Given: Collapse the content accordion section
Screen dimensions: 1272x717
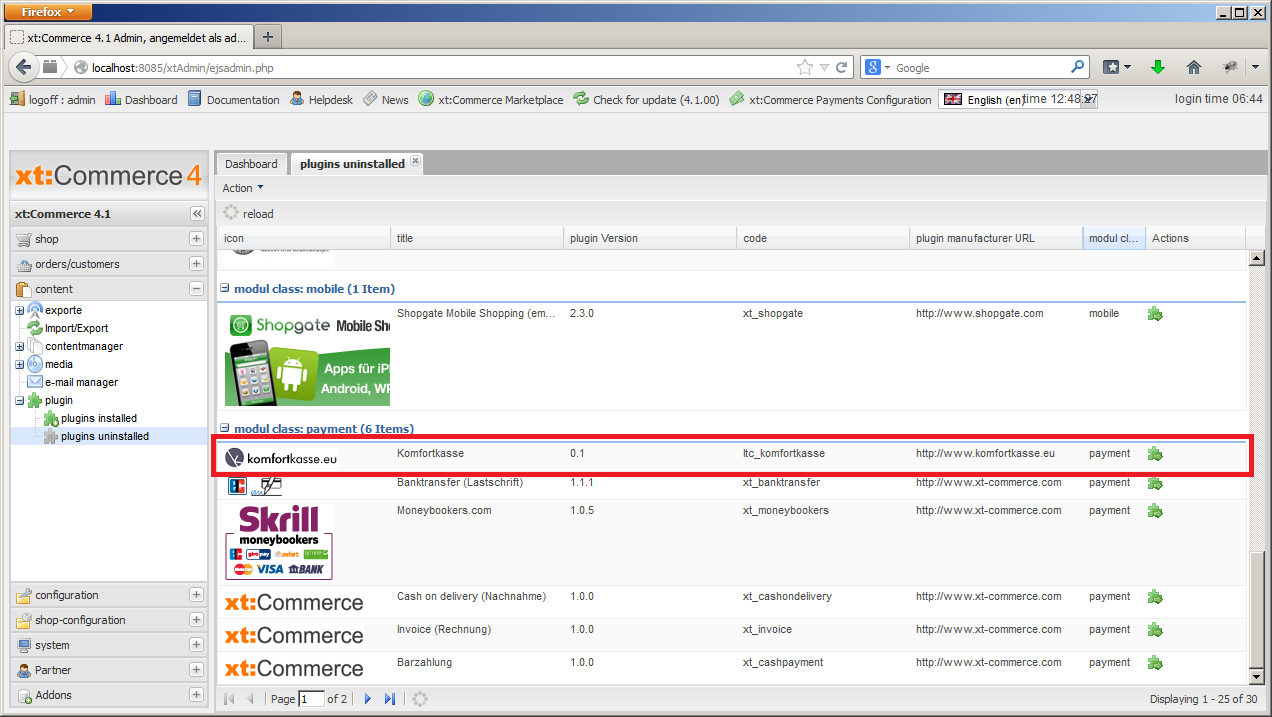Looking at the screenshot, I should 196,289.
